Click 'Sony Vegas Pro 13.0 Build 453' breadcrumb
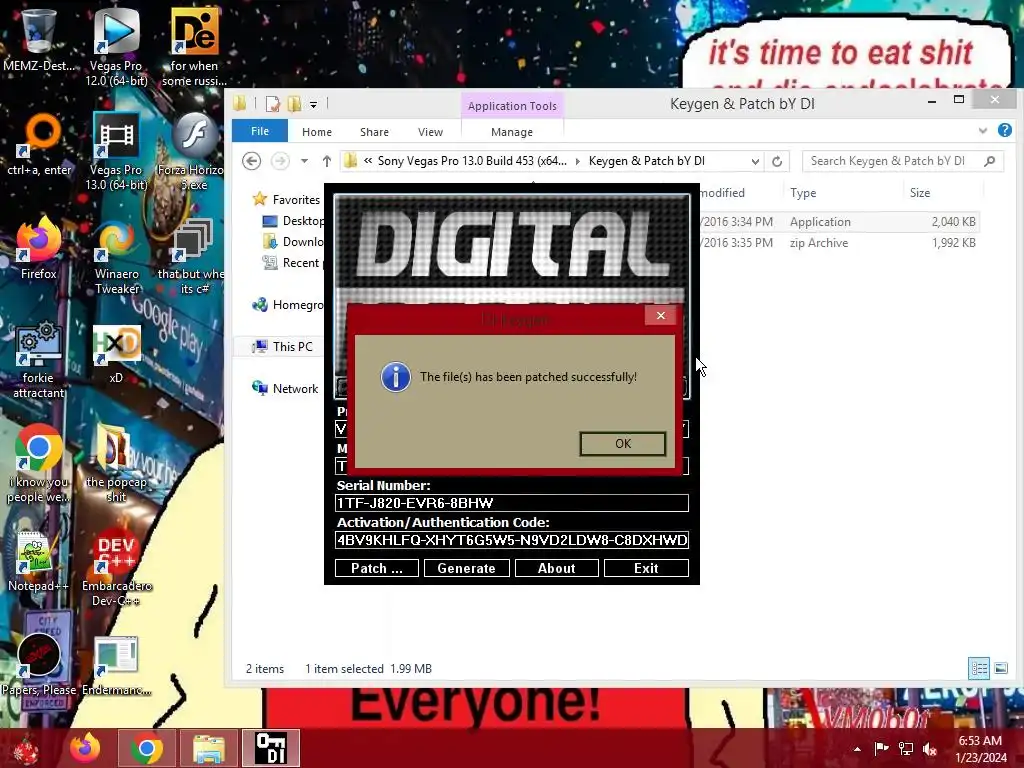This screenshot has height=768, width=1024. [472, 161]
